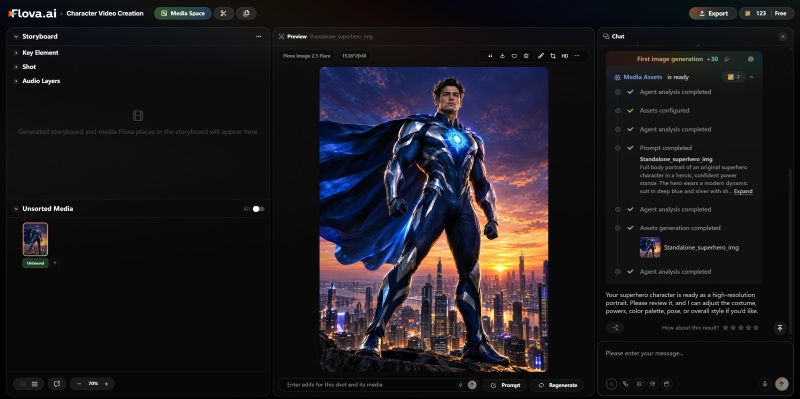Select the superhero thumbnail in Unsorted Media
Viewport: 800px width, 399px height.
(x=35, y=239)
